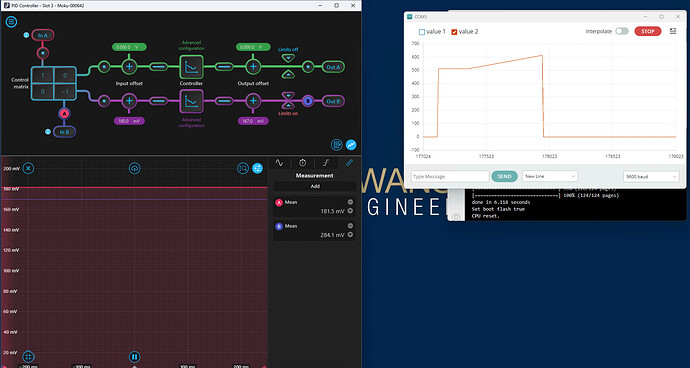The height and width of the screenshot is (368, 690).
Task: Remove the channel A Mean measurement
Action: coord(350,202)
